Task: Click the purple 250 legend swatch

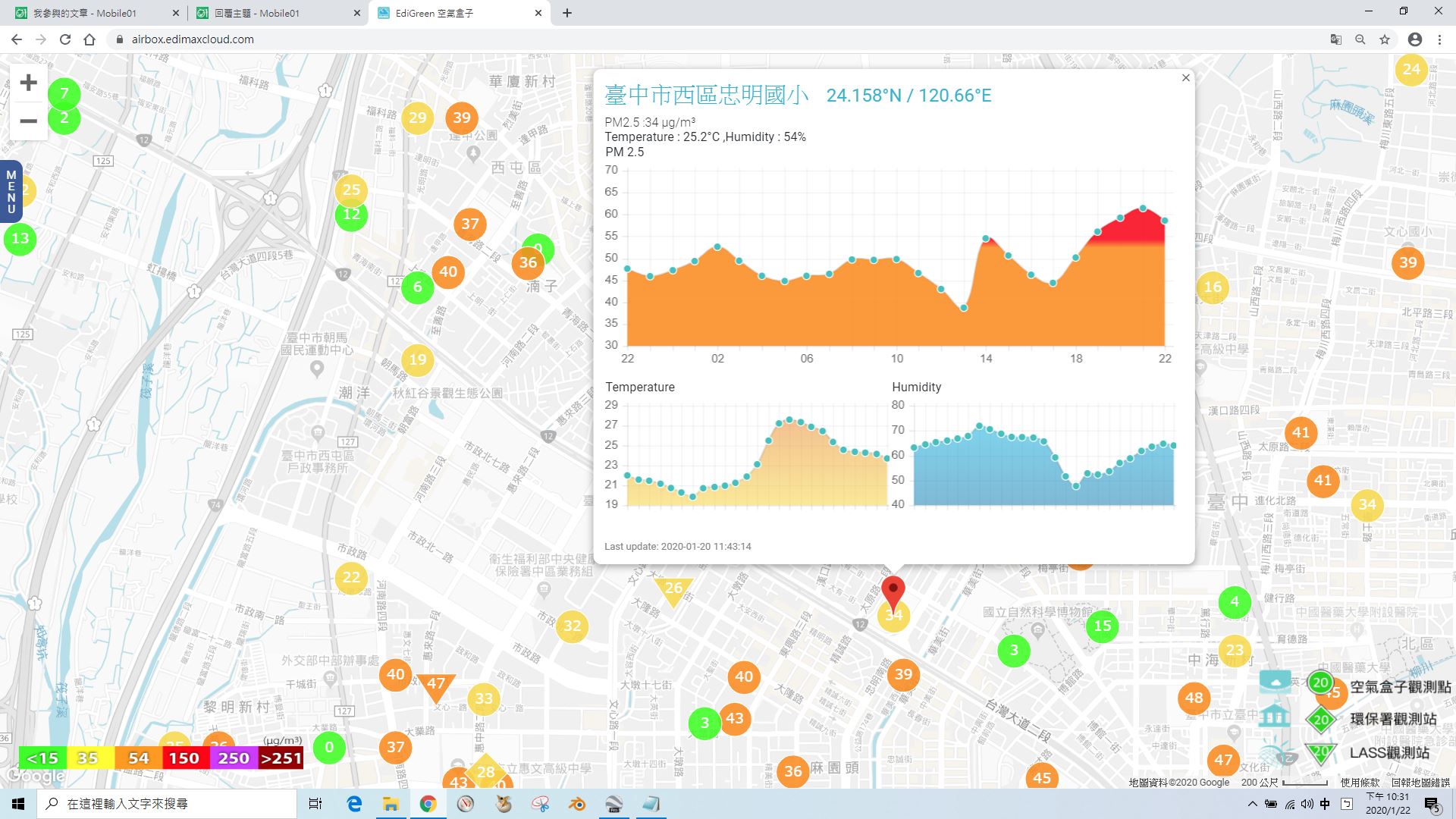Action: click(234, 758)
